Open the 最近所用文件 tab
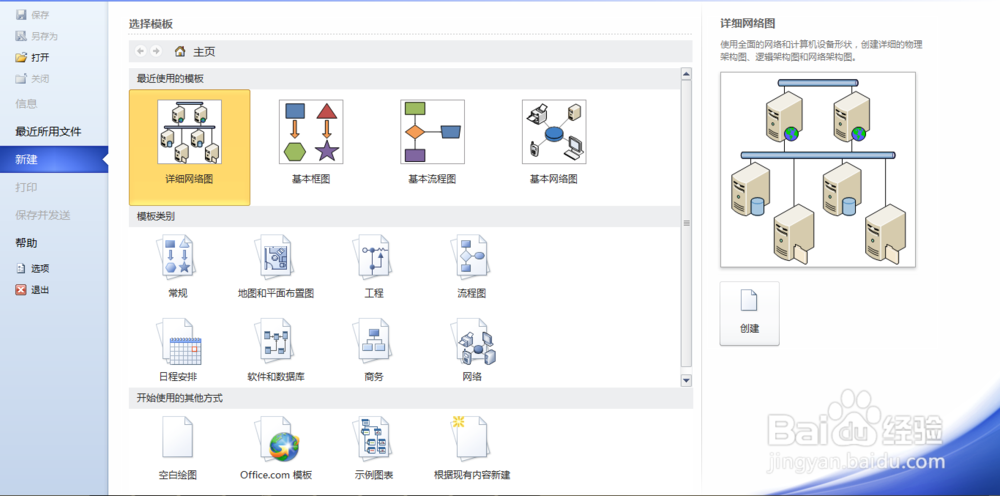This screenshot has width=1000, height=496. [48, 131]
